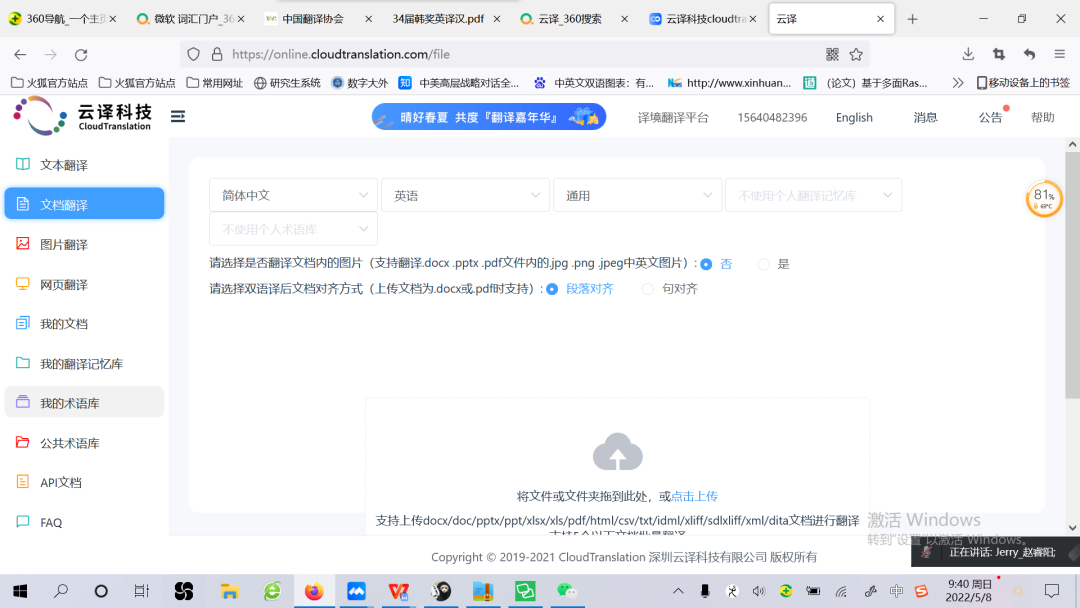
Task: Open 文本翻译 in the sidebar
Action: (x=84, y=165)
